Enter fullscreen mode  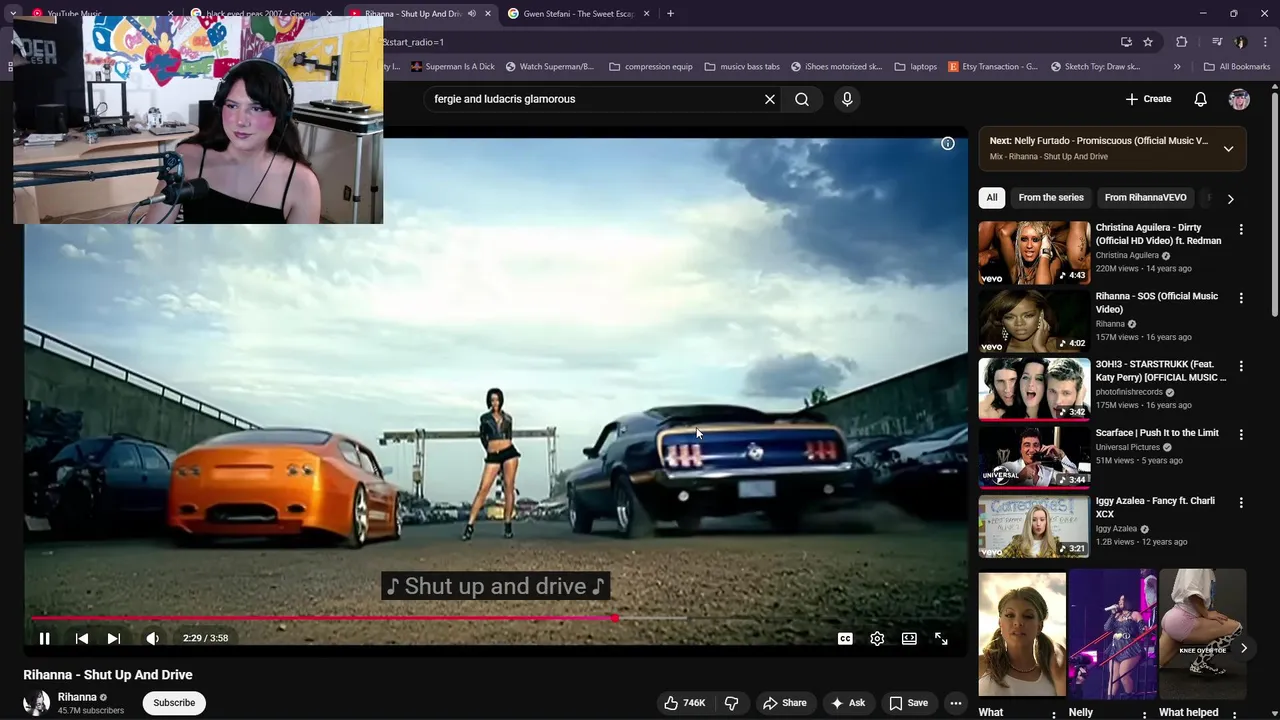coord(941,638)
